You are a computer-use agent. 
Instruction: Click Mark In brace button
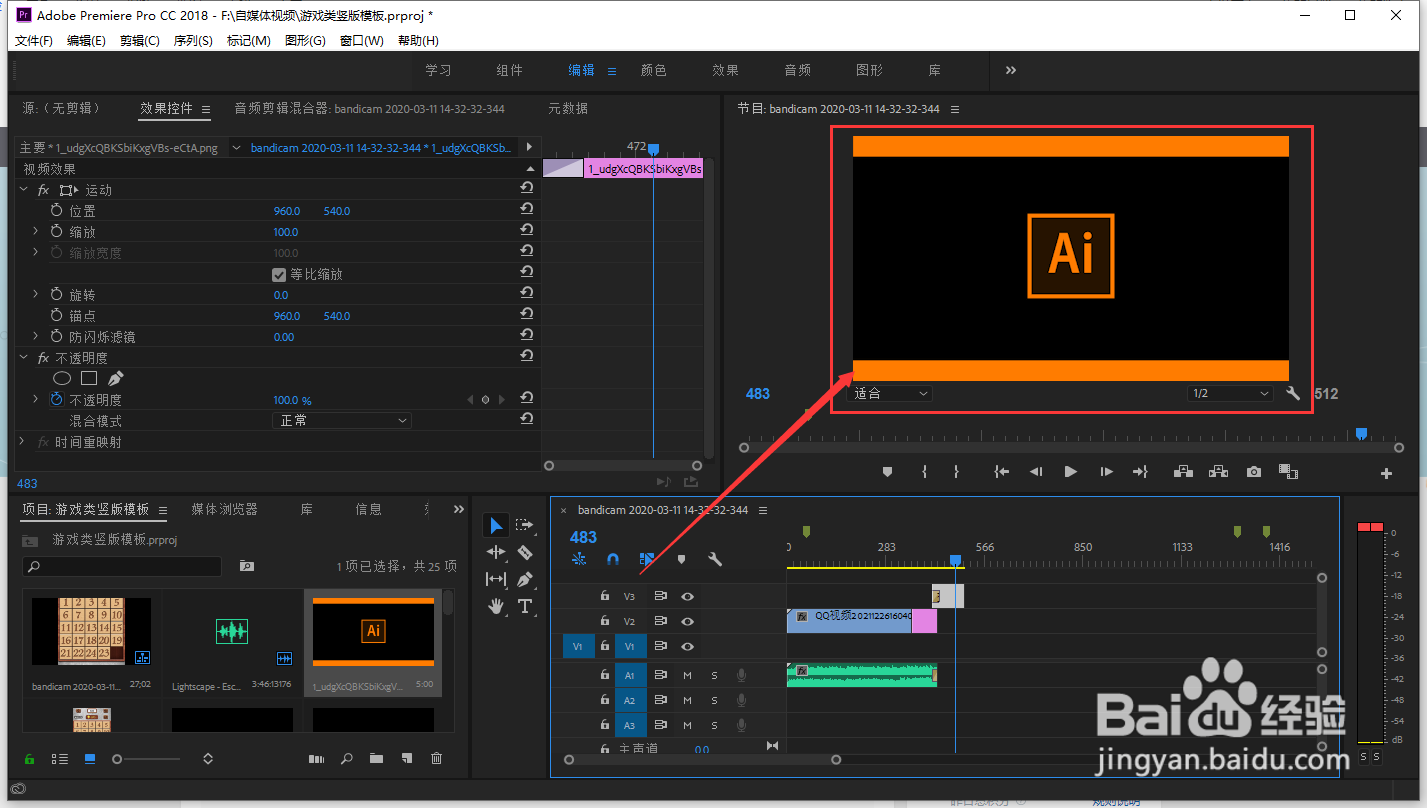[x=924, y=472]
